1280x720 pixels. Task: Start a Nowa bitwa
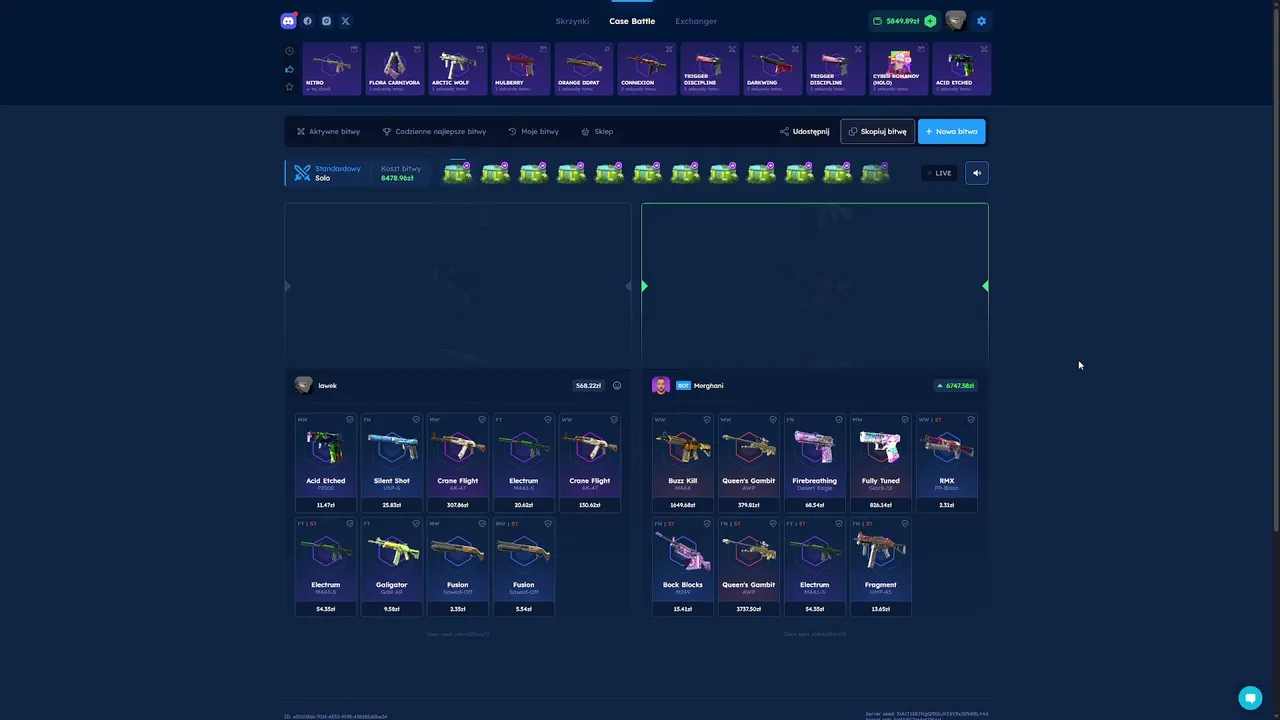tap(951, 132)
